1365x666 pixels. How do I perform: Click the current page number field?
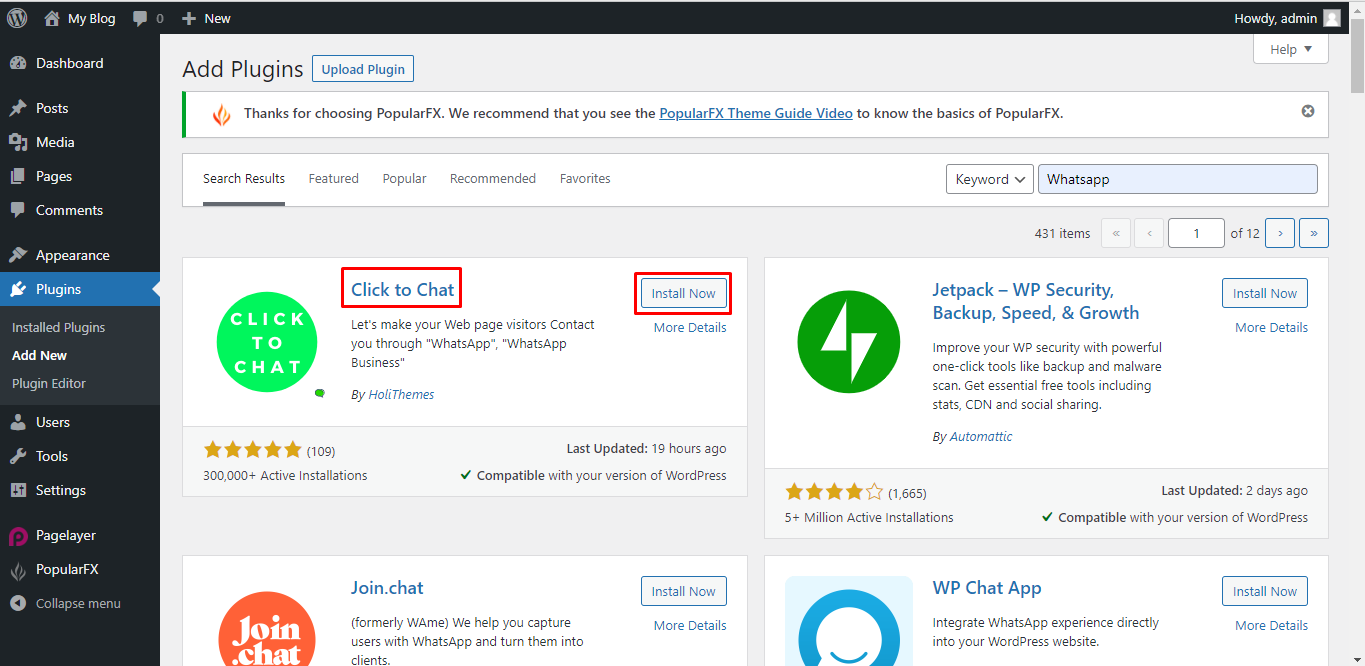pos(1196,233)
